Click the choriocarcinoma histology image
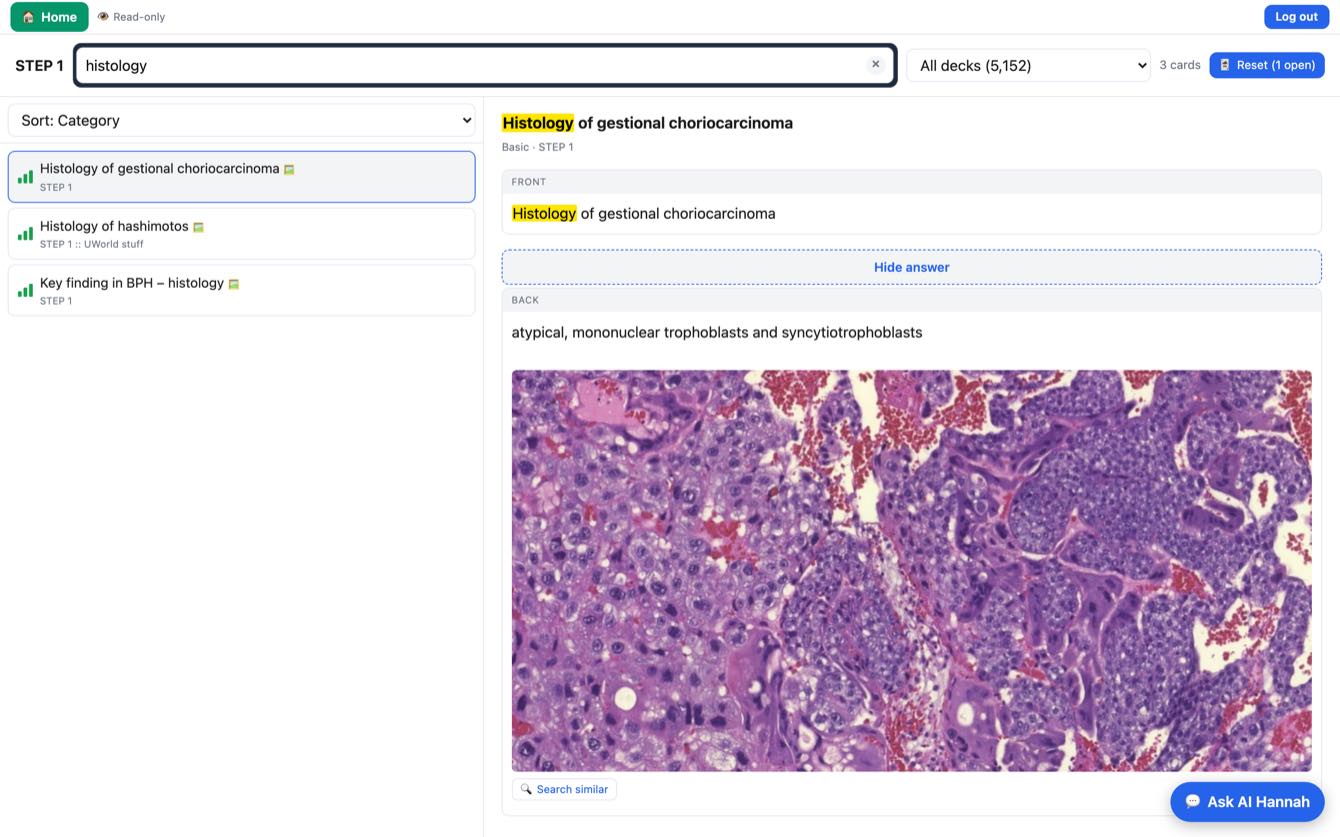Viewport: 1340px width, 837px height. coord(911,570)
